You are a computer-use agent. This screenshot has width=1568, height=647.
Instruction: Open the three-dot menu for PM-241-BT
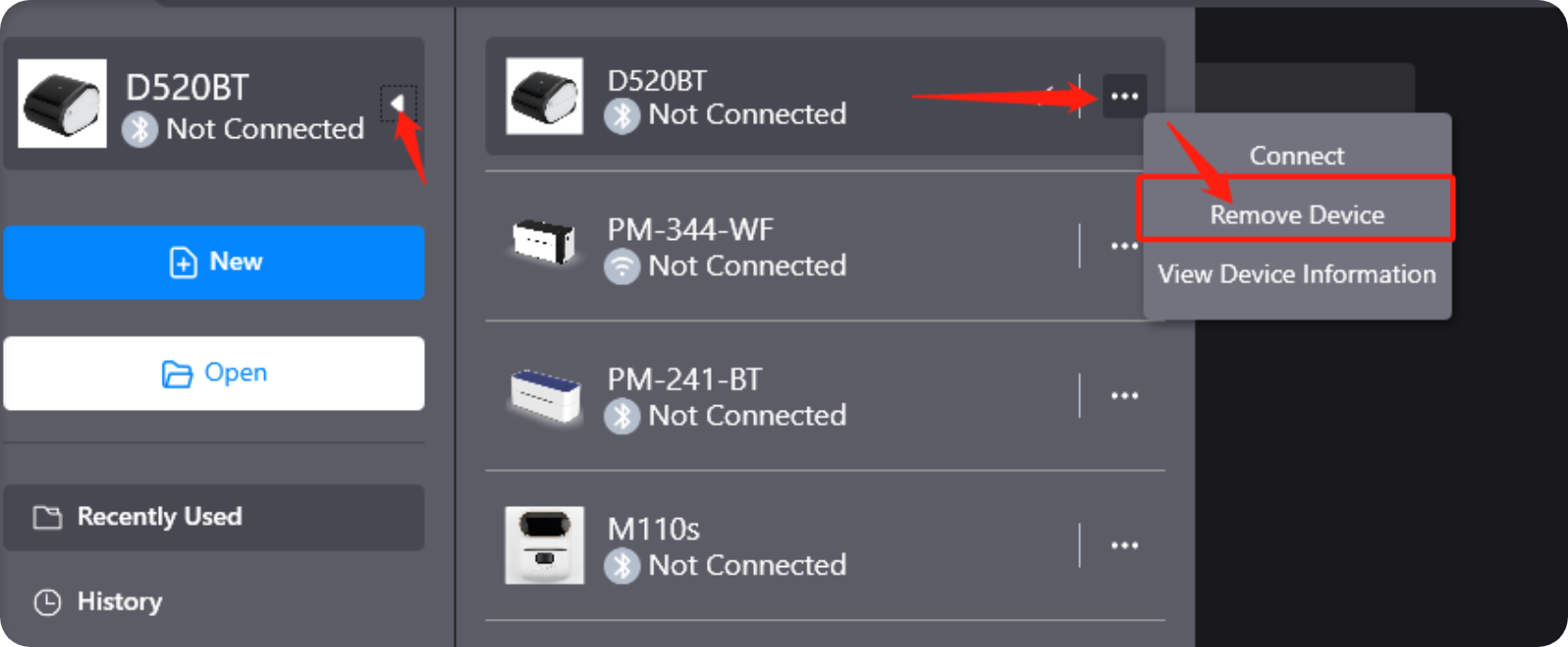pyautogui.click(x=1124, y=396)
